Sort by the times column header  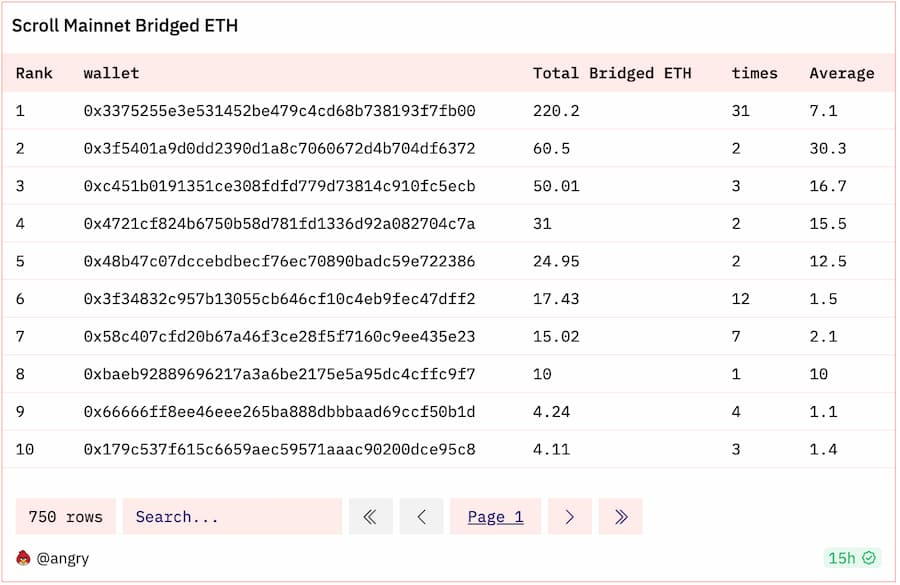[754, 73]
